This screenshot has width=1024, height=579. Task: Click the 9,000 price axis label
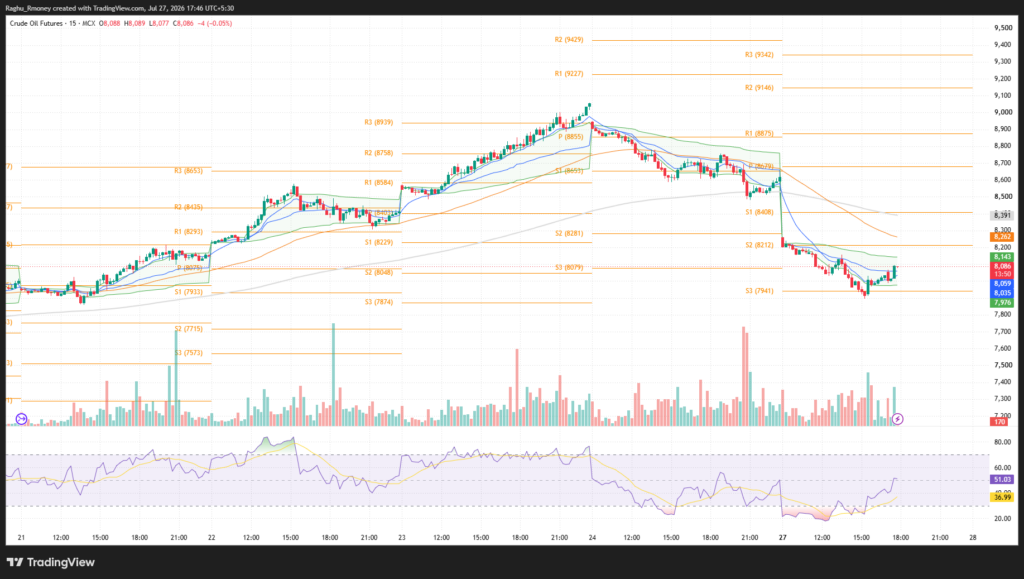coord(1003,112)
